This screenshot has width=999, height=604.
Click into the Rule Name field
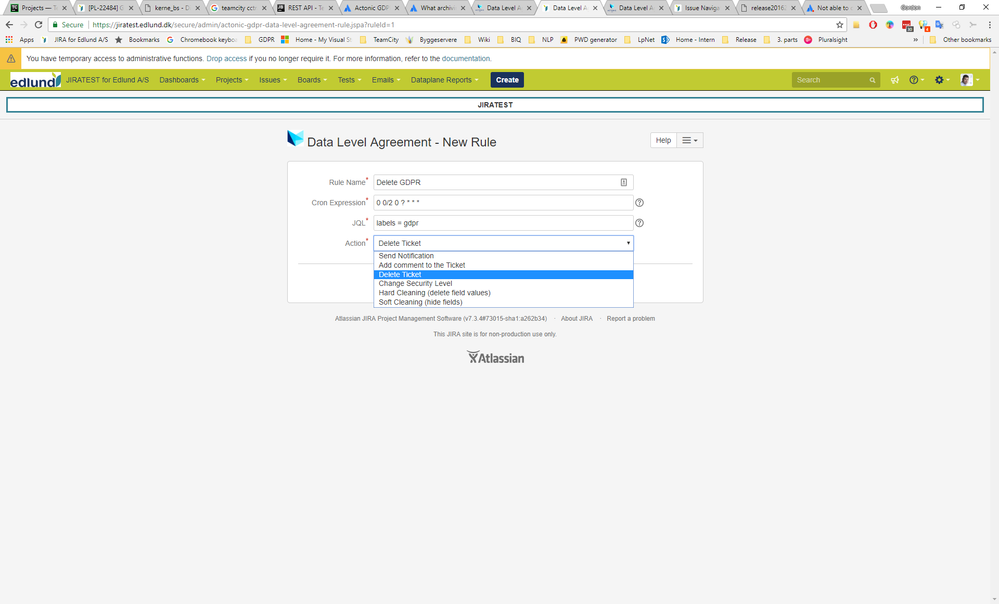[x=503, y=182]
